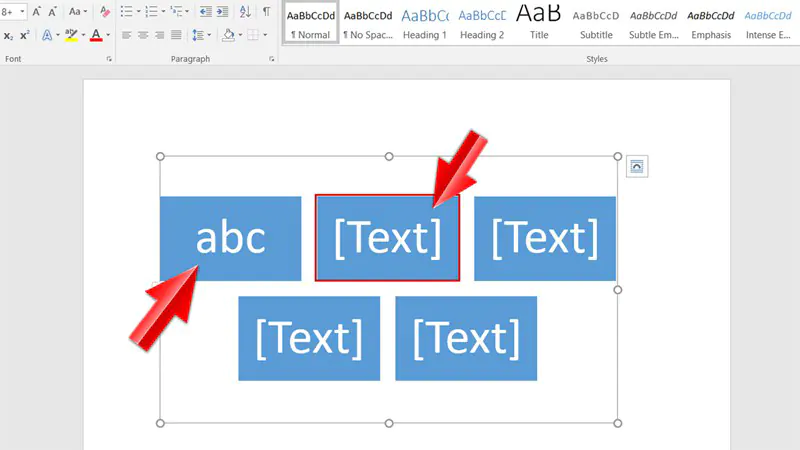Viewport: 800px width, 450px height.
Task: Open the font color dropdown arrow
Action: 108,35
